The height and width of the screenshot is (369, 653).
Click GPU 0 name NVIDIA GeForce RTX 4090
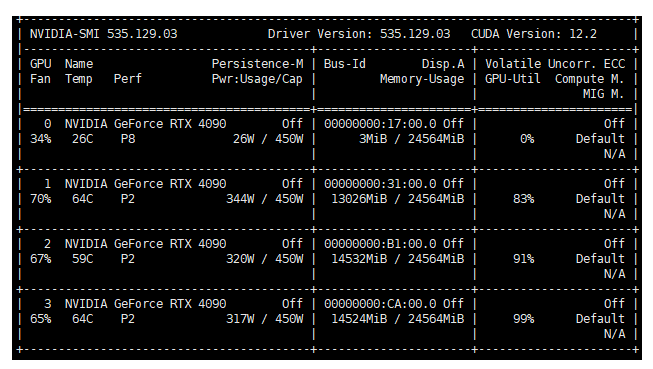click(x=145, y=124)
